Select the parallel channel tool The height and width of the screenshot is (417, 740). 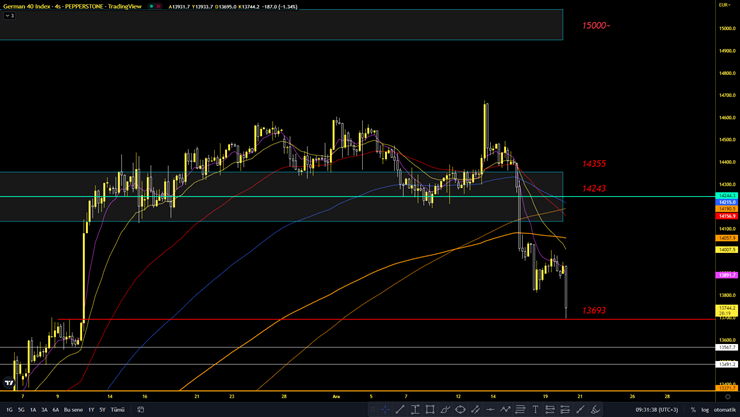(x=475, y=409)
